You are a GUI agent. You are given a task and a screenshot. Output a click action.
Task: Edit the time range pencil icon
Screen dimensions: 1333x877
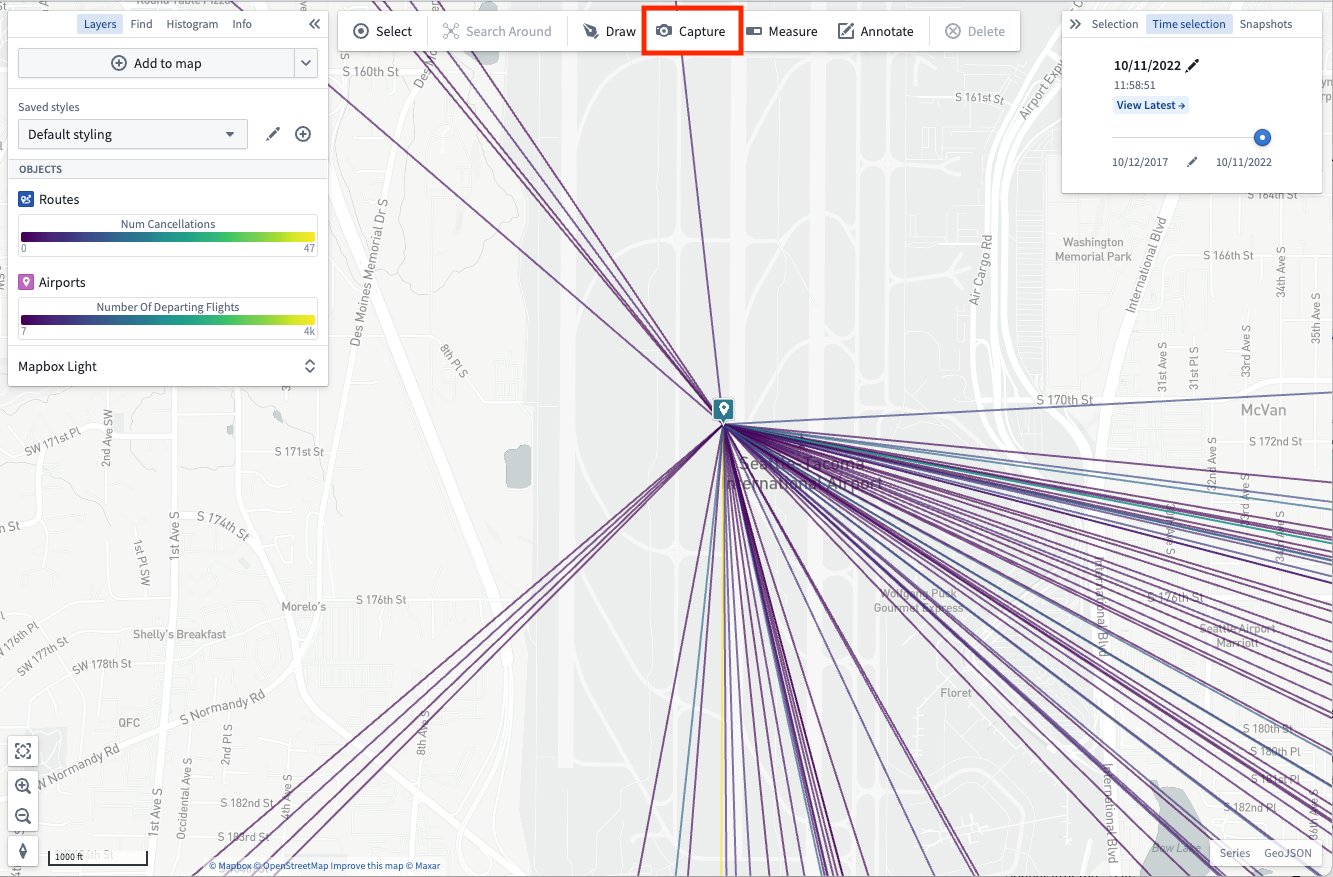tap(1192, 161)
